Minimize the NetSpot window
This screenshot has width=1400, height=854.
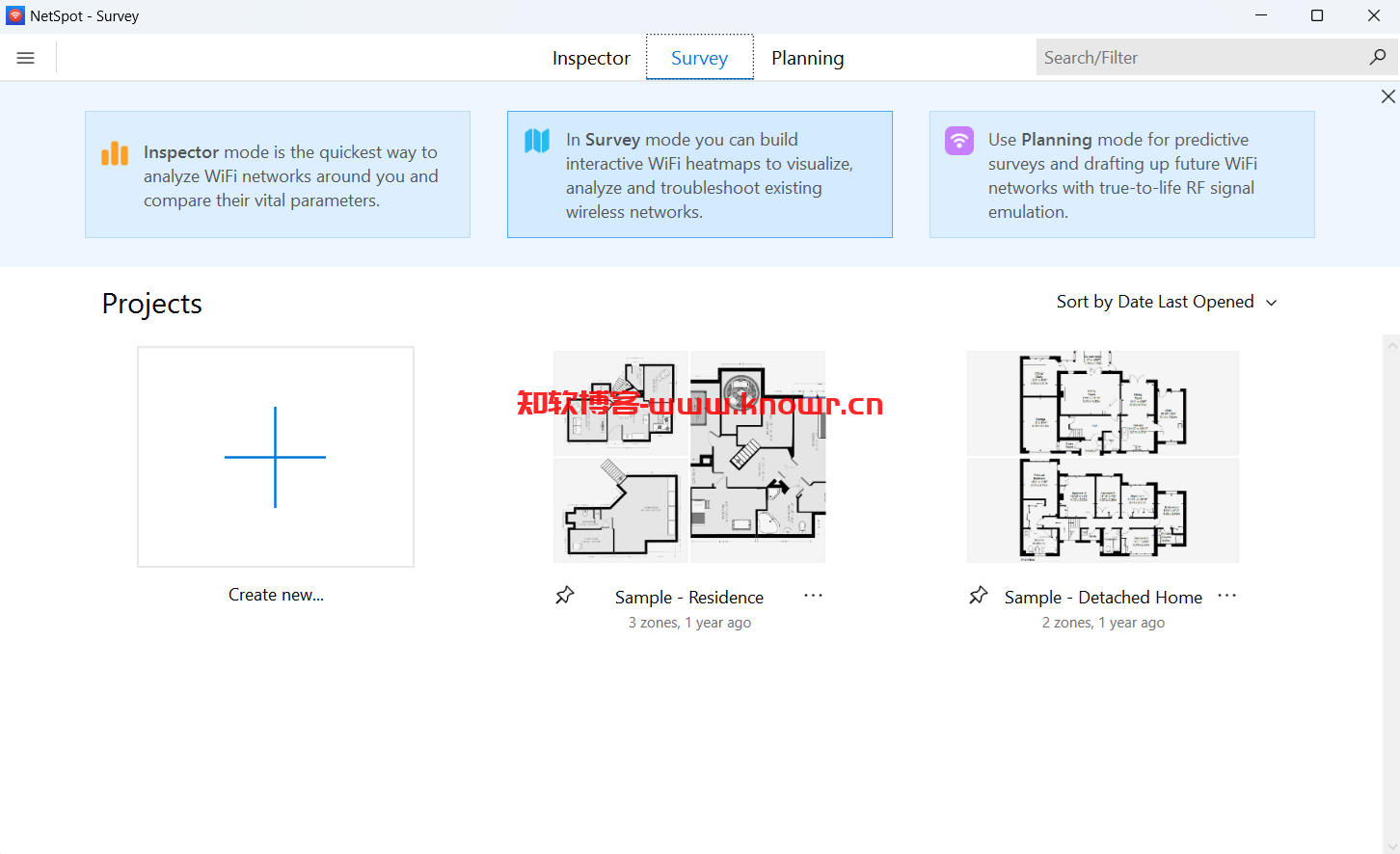[x=1262, y=15]
